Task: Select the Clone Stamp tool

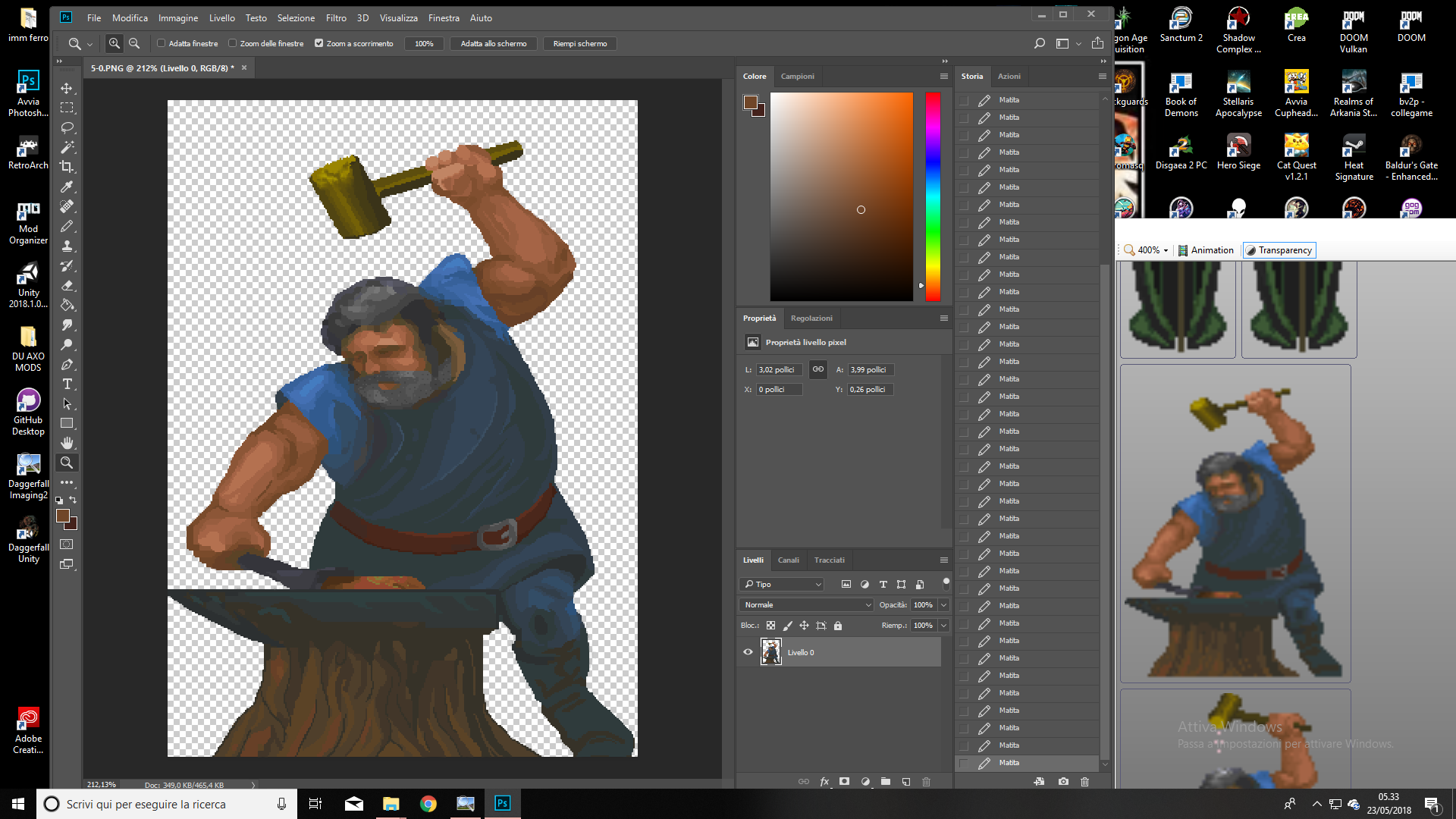Action: 67,246
